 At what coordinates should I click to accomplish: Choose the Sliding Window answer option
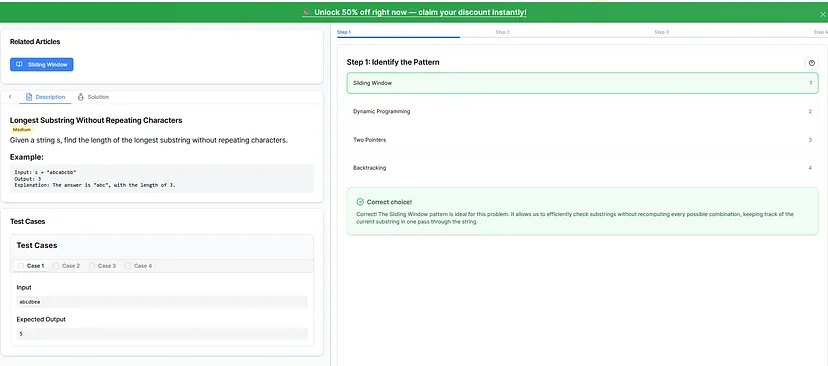click(x=582, y=83)
